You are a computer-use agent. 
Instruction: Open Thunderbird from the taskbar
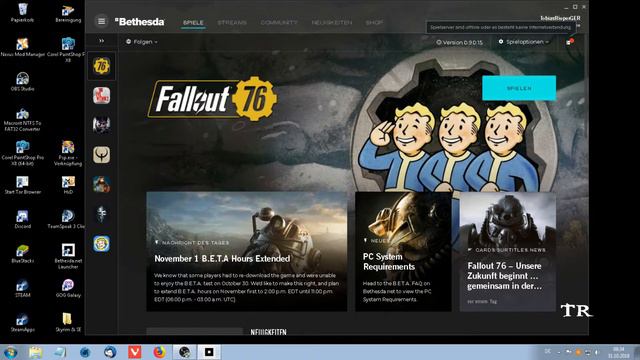point(110,352)
